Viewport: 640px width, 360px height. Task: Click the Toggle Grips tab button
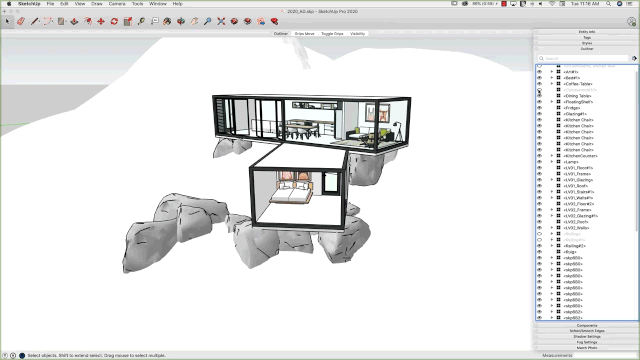point(332,33)
